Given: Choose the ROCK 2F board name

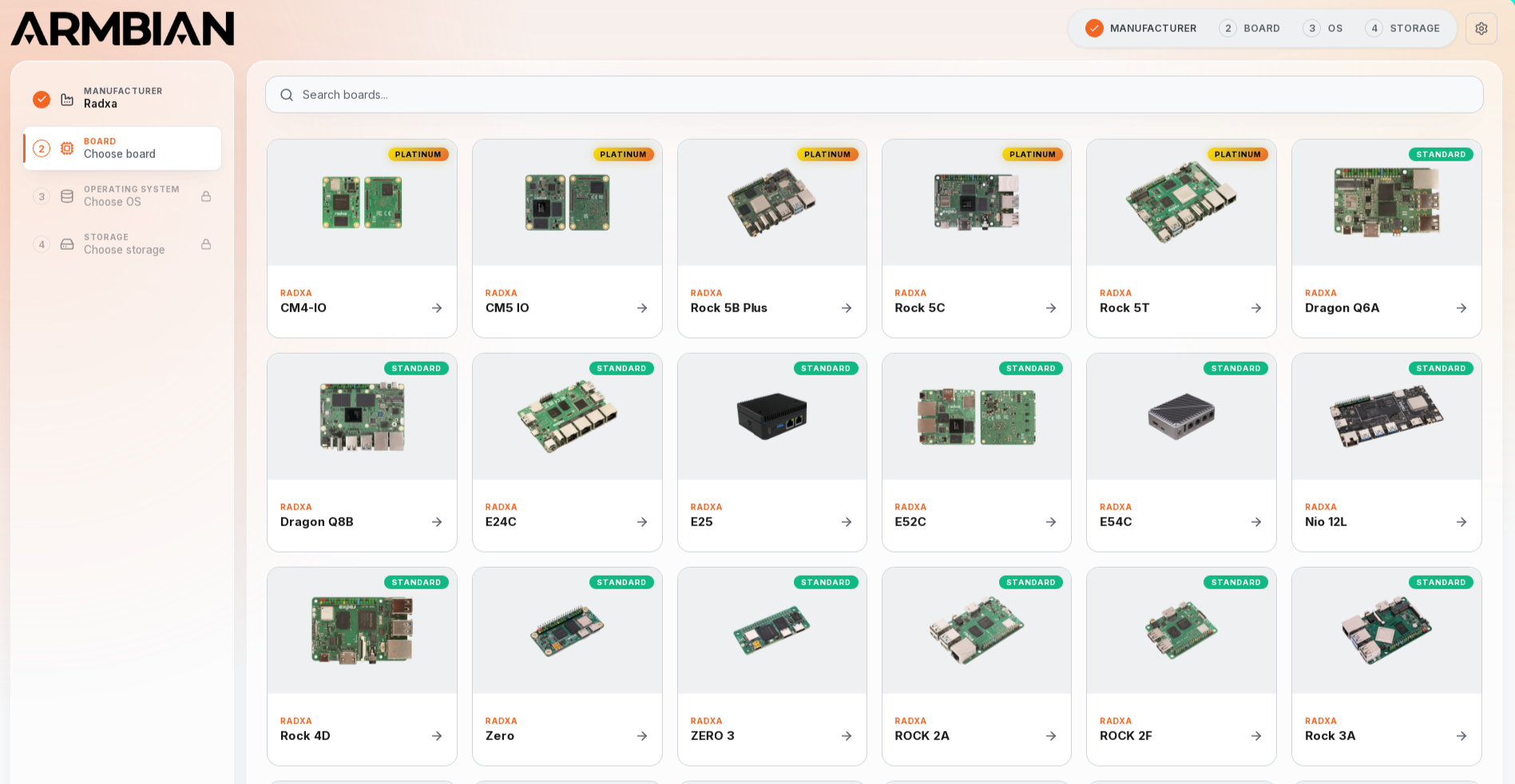Looking at the screenshot, I should pos(1126,736).
